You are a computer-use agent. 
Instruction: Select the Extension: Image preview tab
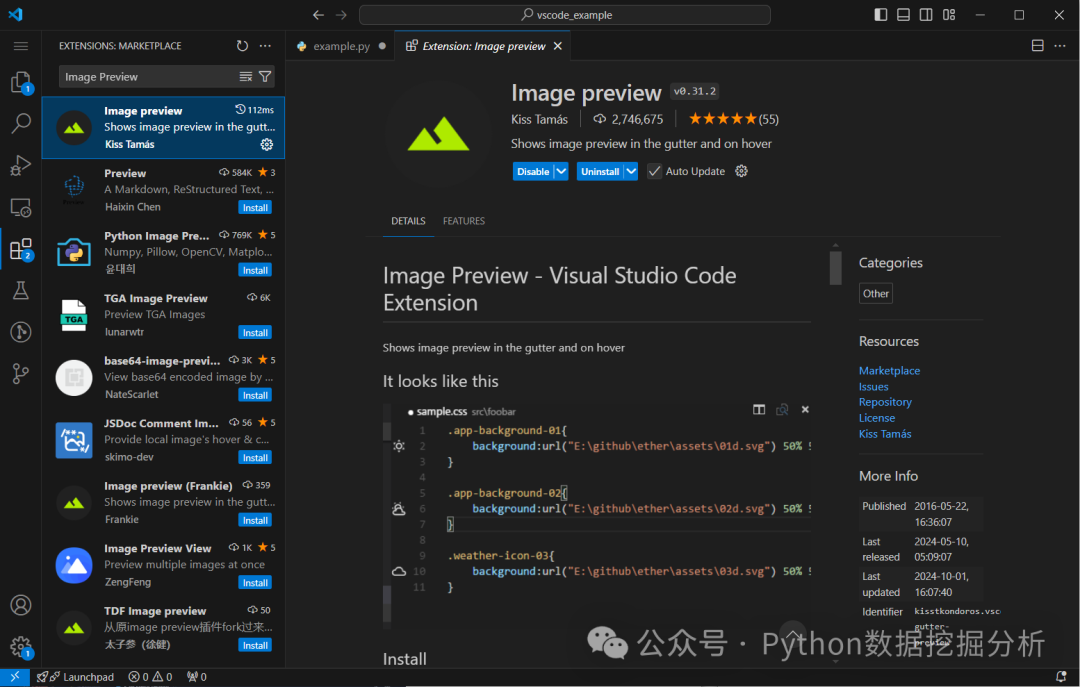pyautogui.click(x=484, y=46)
